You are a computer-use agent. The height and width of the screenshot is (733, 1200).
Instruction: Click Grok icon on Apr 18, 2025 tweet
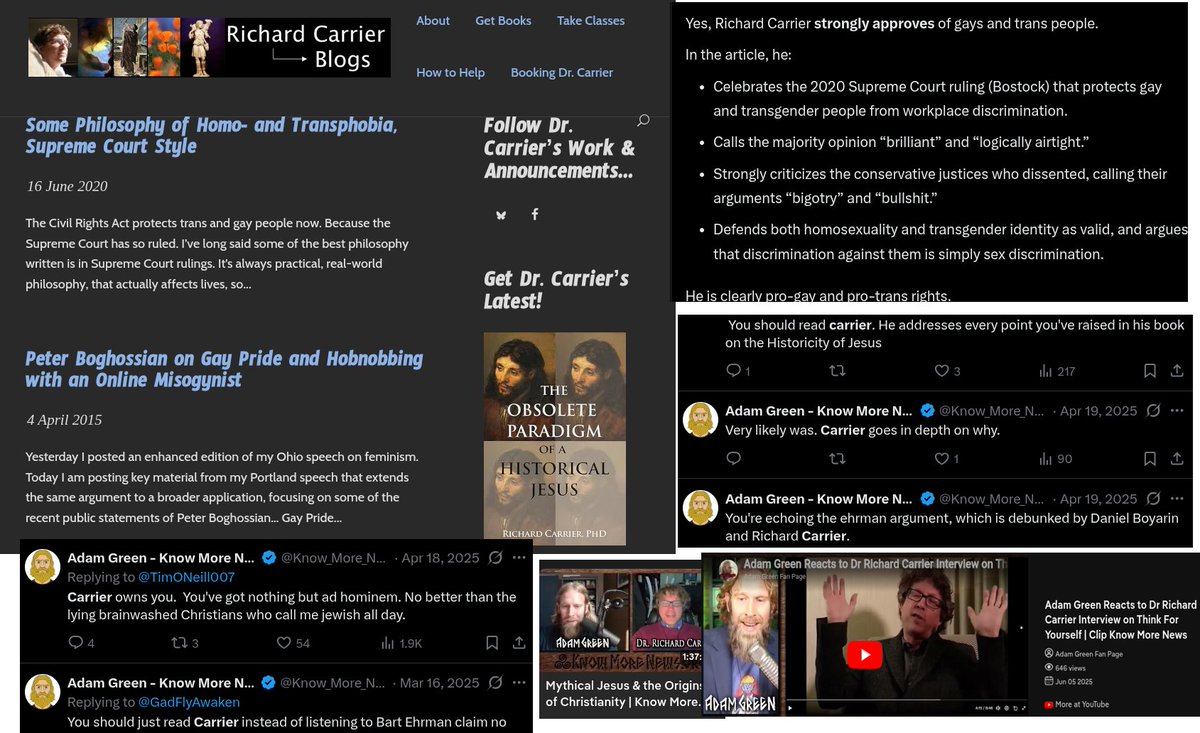(x=497, y=557)
